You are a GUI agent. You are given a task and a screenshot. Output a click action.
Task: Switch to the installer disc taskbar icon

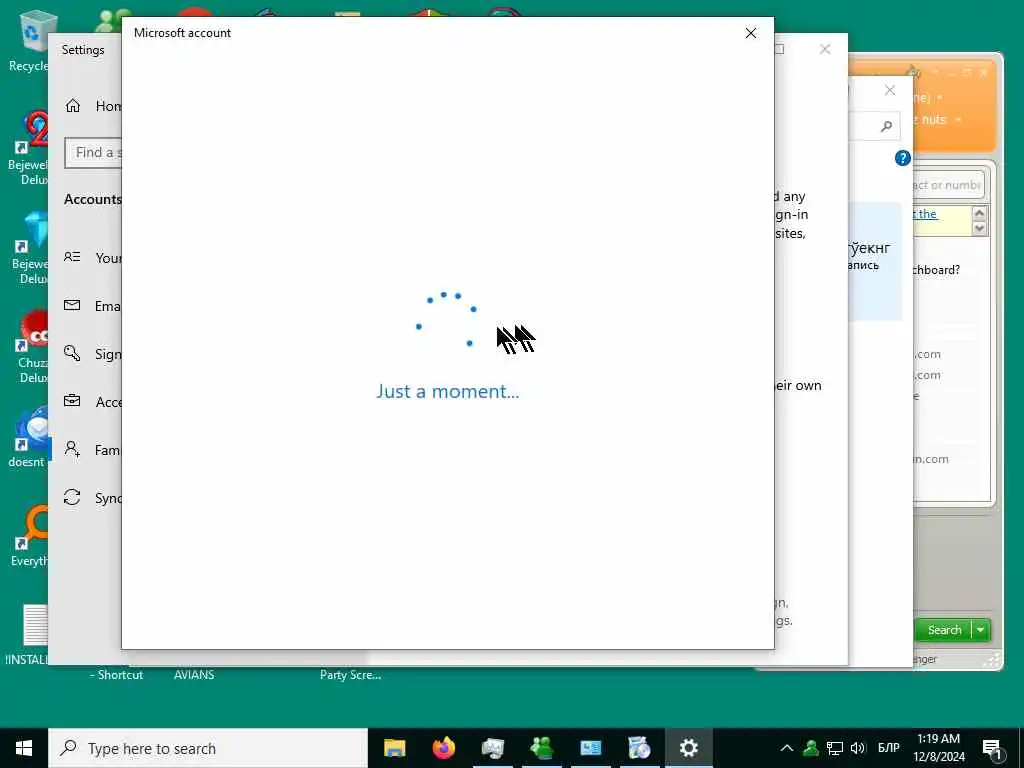tap(639, 748)
